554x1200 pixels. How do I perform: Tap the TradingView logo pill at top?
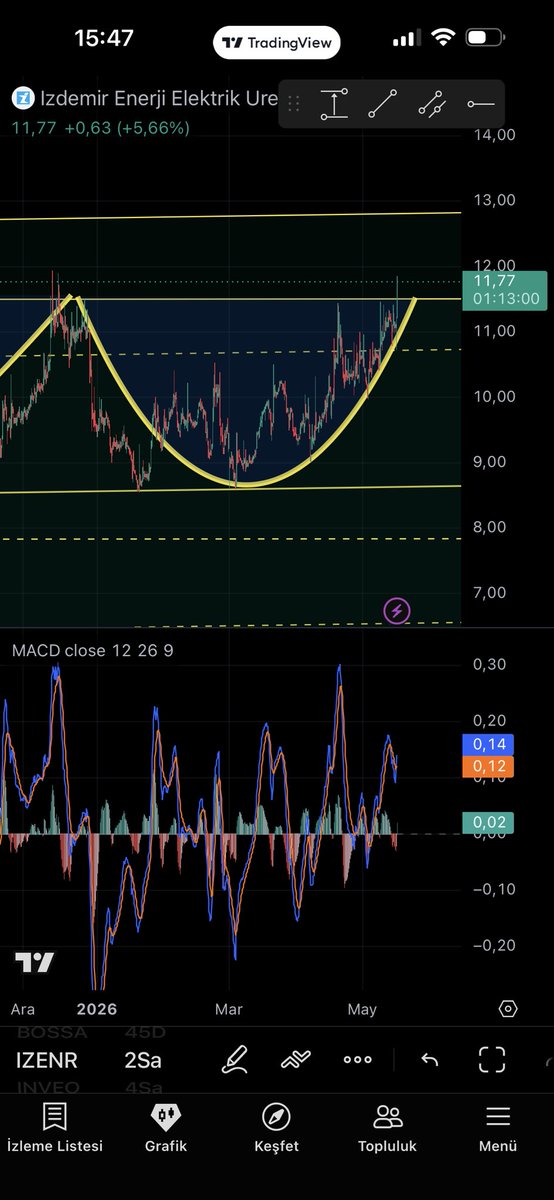pos(277,43)
